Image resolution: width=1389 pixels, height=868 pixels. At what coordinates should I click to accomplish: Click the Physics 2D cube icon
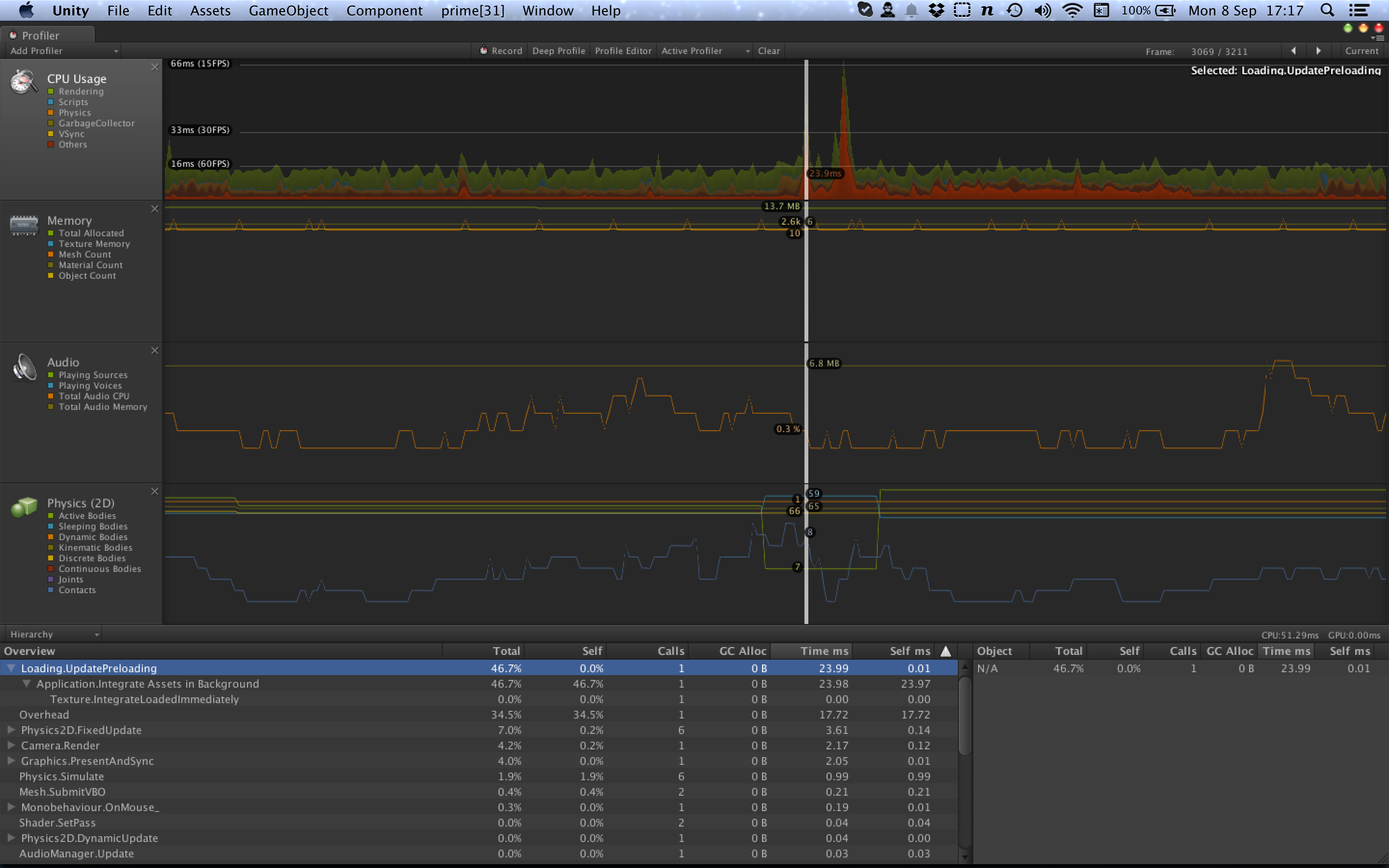24,507
